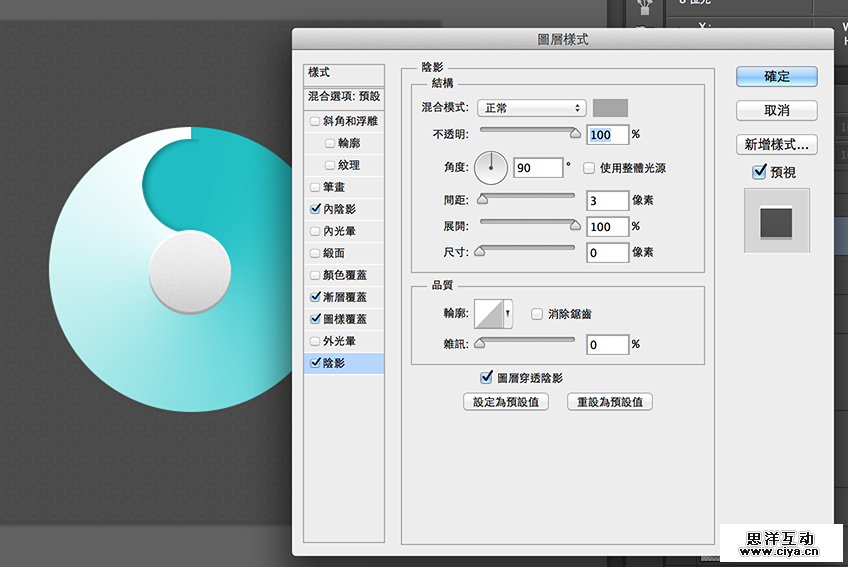The height and width of the screenshot is (567, 848).
Task: Toggle 圖層穿透陰影 checkbox
Action: pos(486,377)
